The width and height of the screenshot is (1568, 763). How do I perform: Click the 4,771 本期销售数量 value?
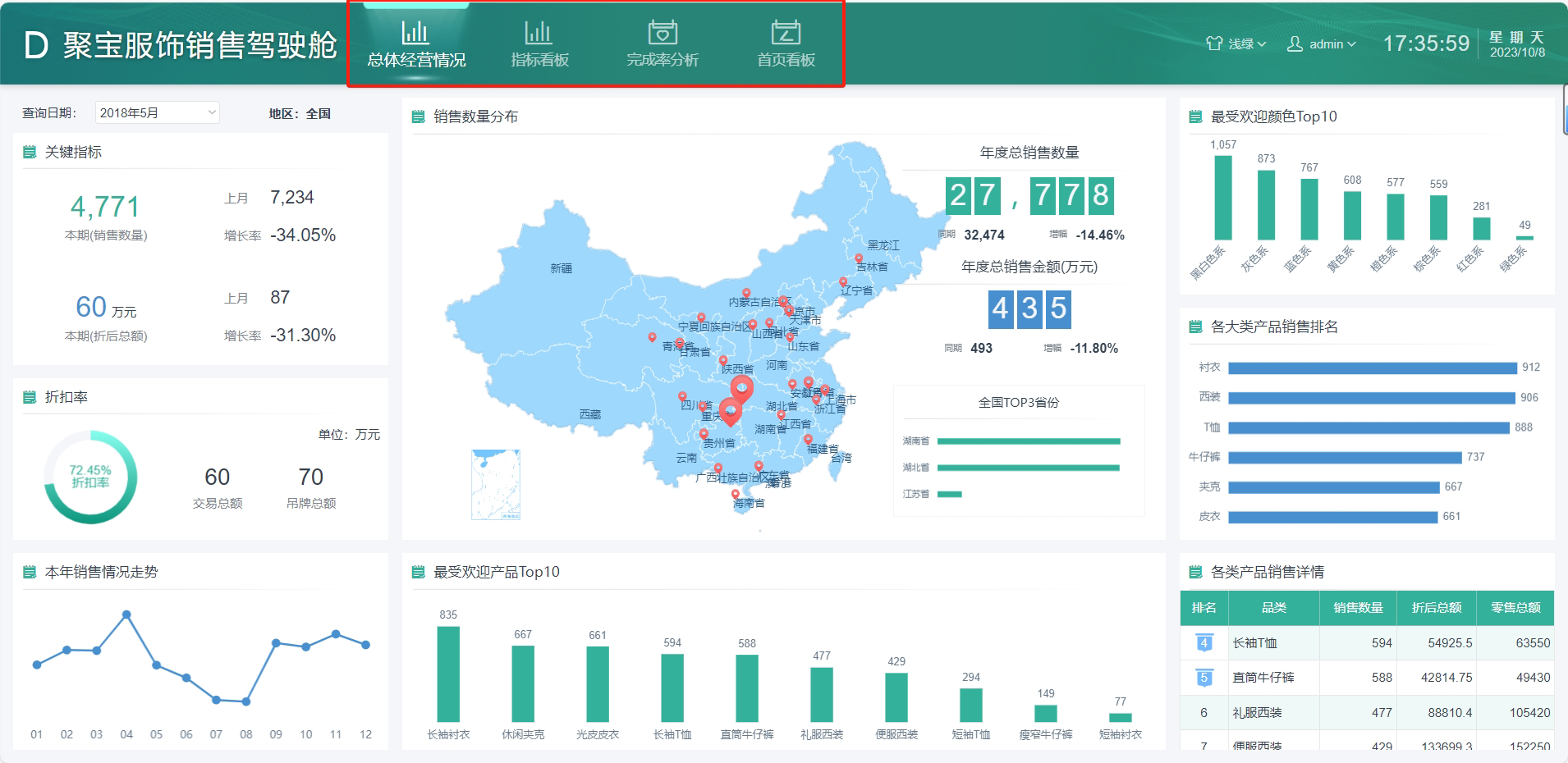pos(105,207)
